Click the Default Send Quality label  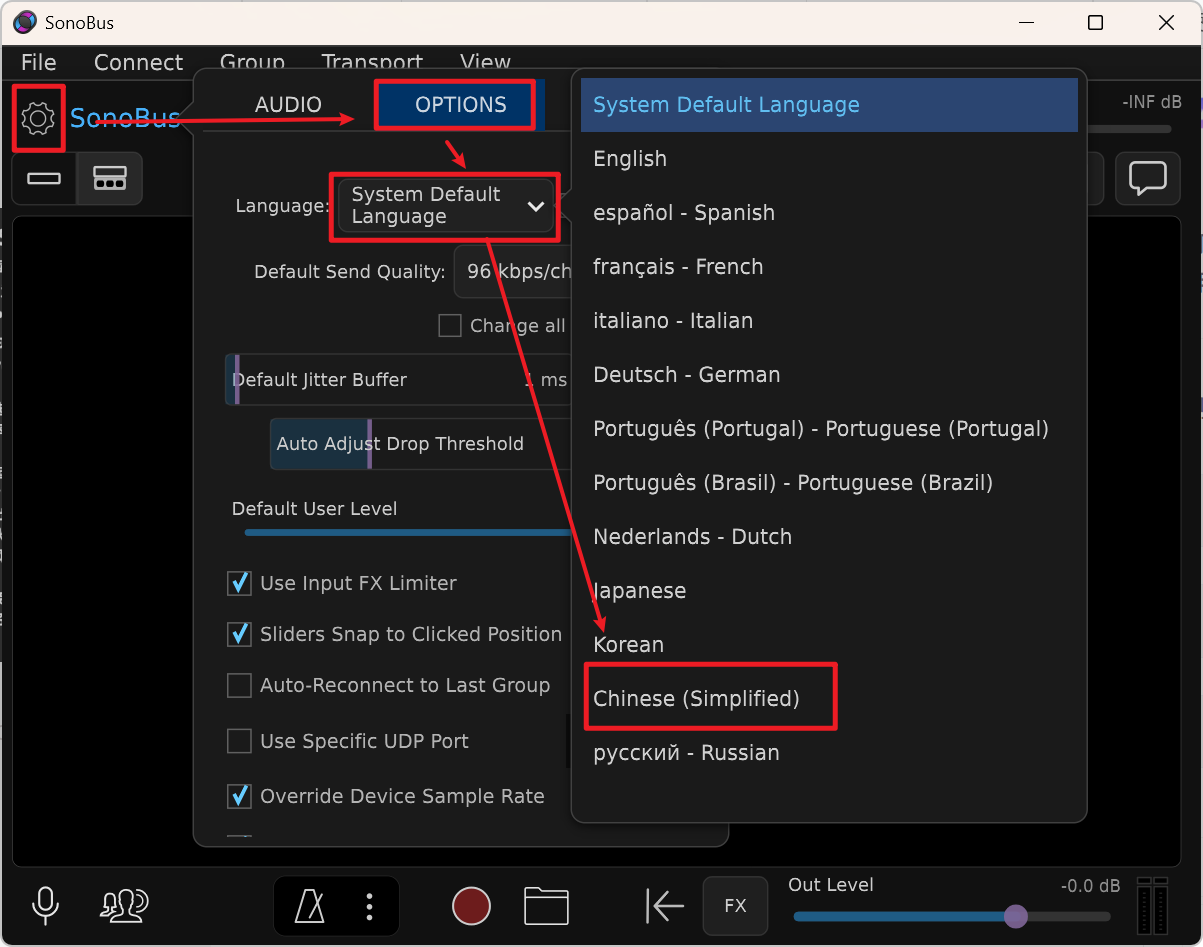tap(350, 272)
